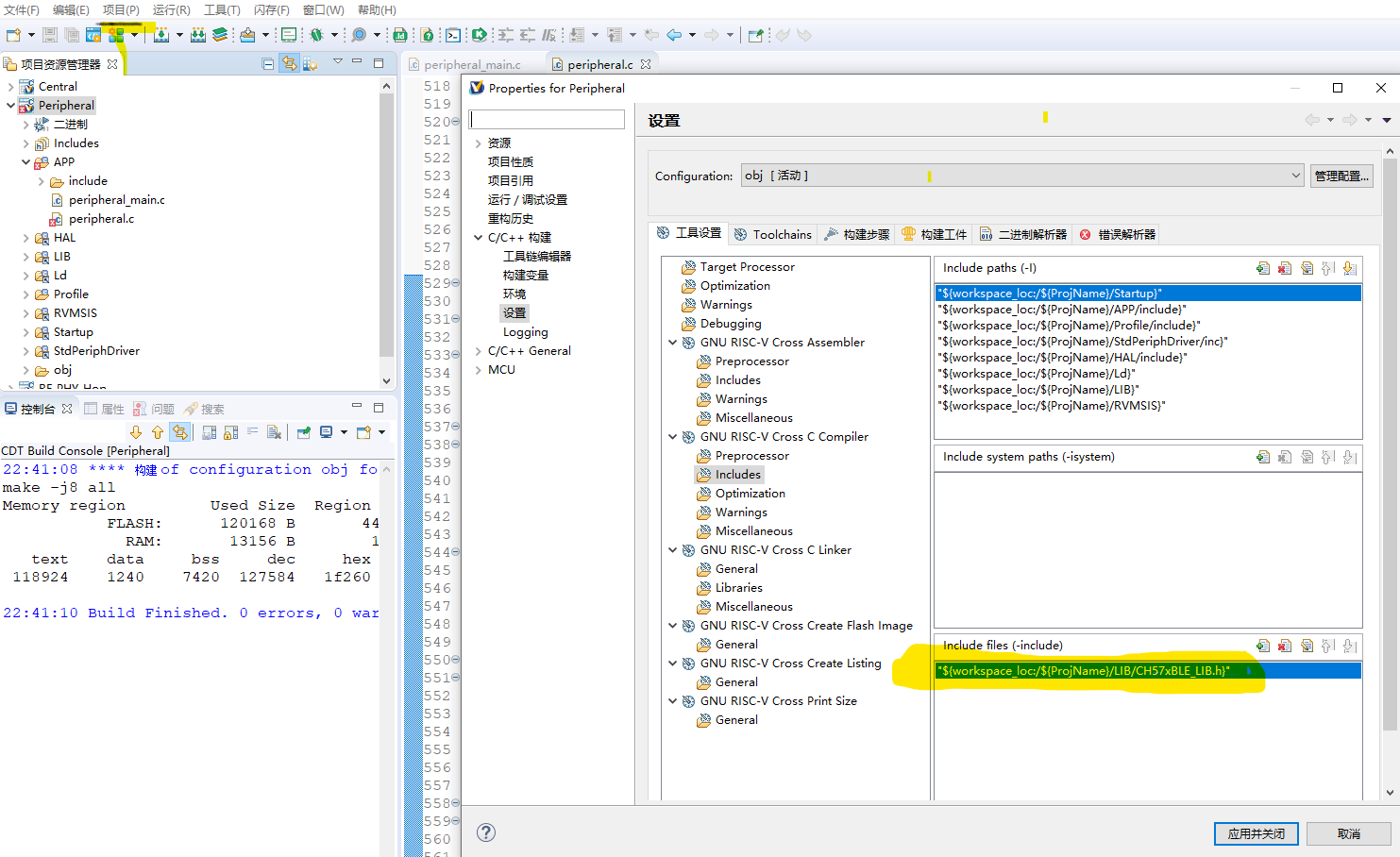
Task: Open the 项目(P) menu
Action: 121,9
